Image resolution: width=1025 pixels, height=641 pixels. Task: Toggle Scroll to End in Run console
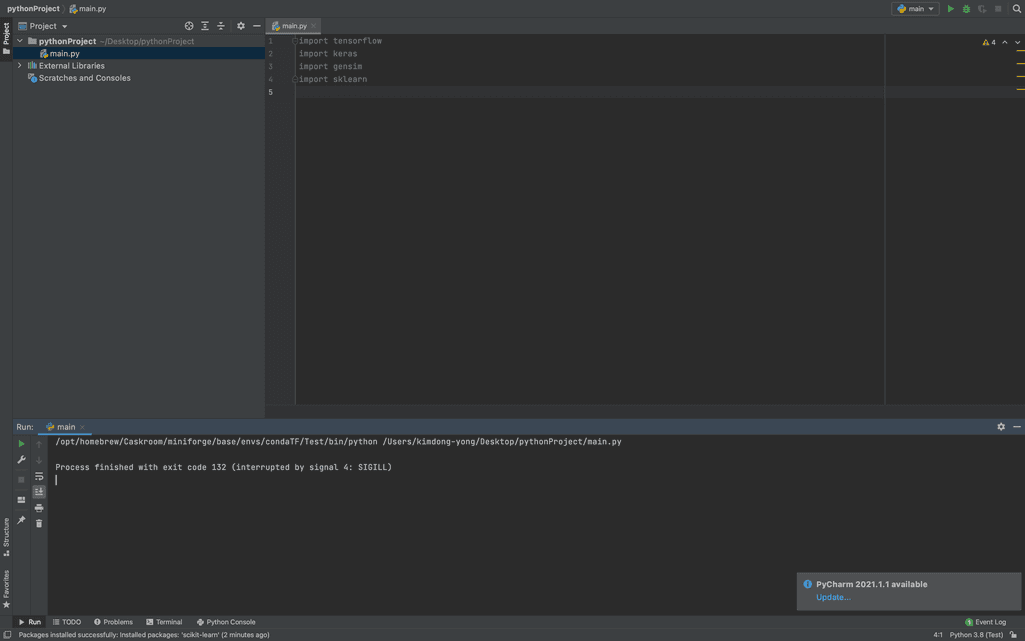(39, 491)
